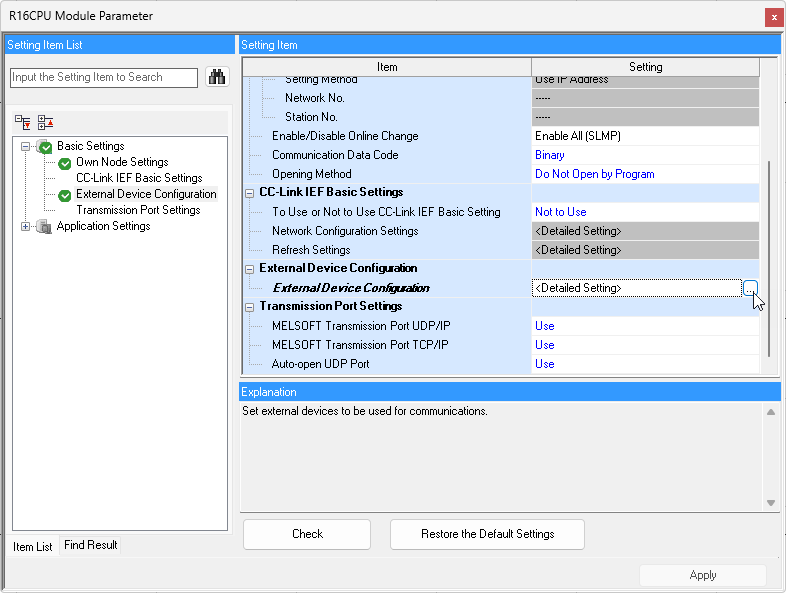Click the Explanation panel scroll down arrow
Viewport: 786px width, 593px height.
(x=771, y=503)
